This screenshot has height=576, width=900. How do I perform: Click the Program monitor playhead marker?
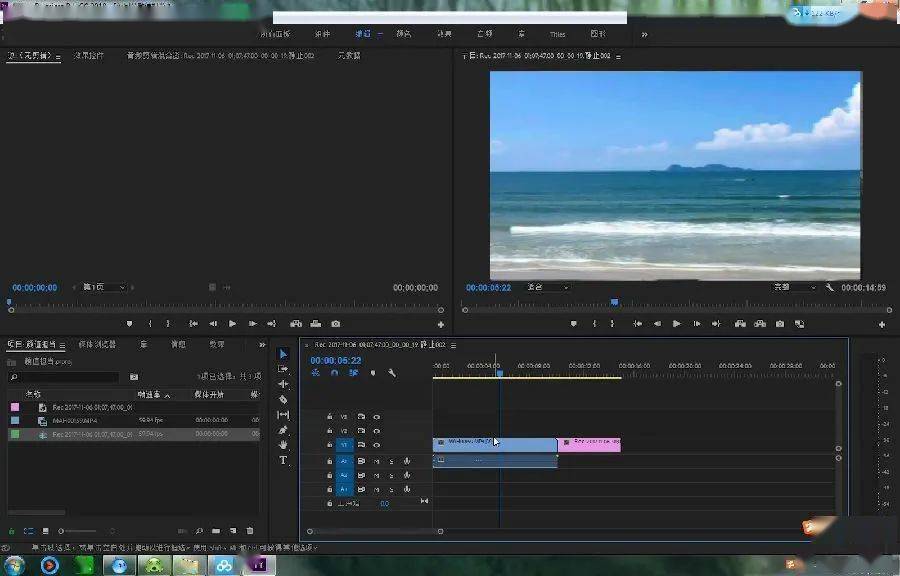(614, 302)
